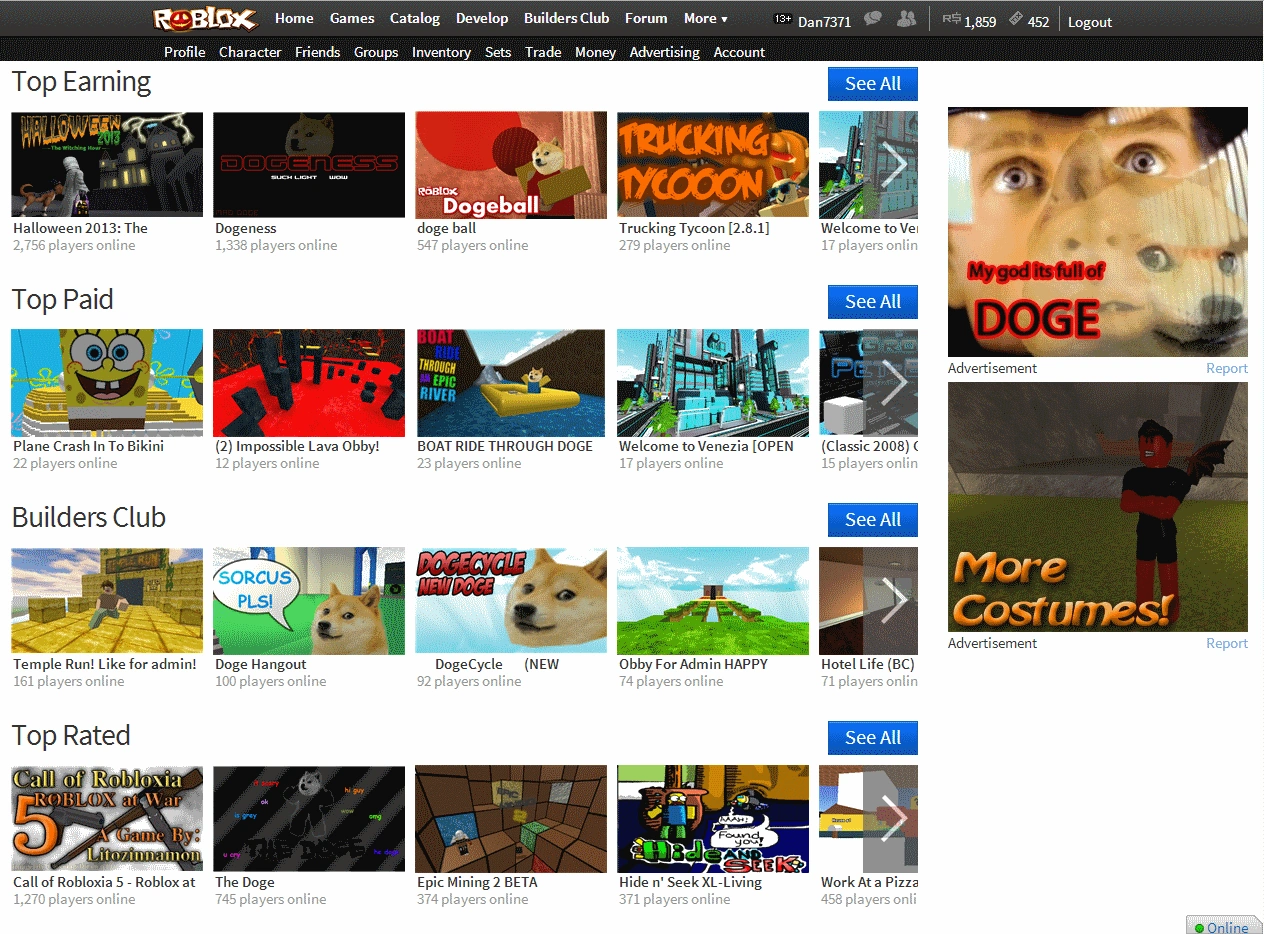
Task: Open the friends icon in header
Action: coord(907,19)
